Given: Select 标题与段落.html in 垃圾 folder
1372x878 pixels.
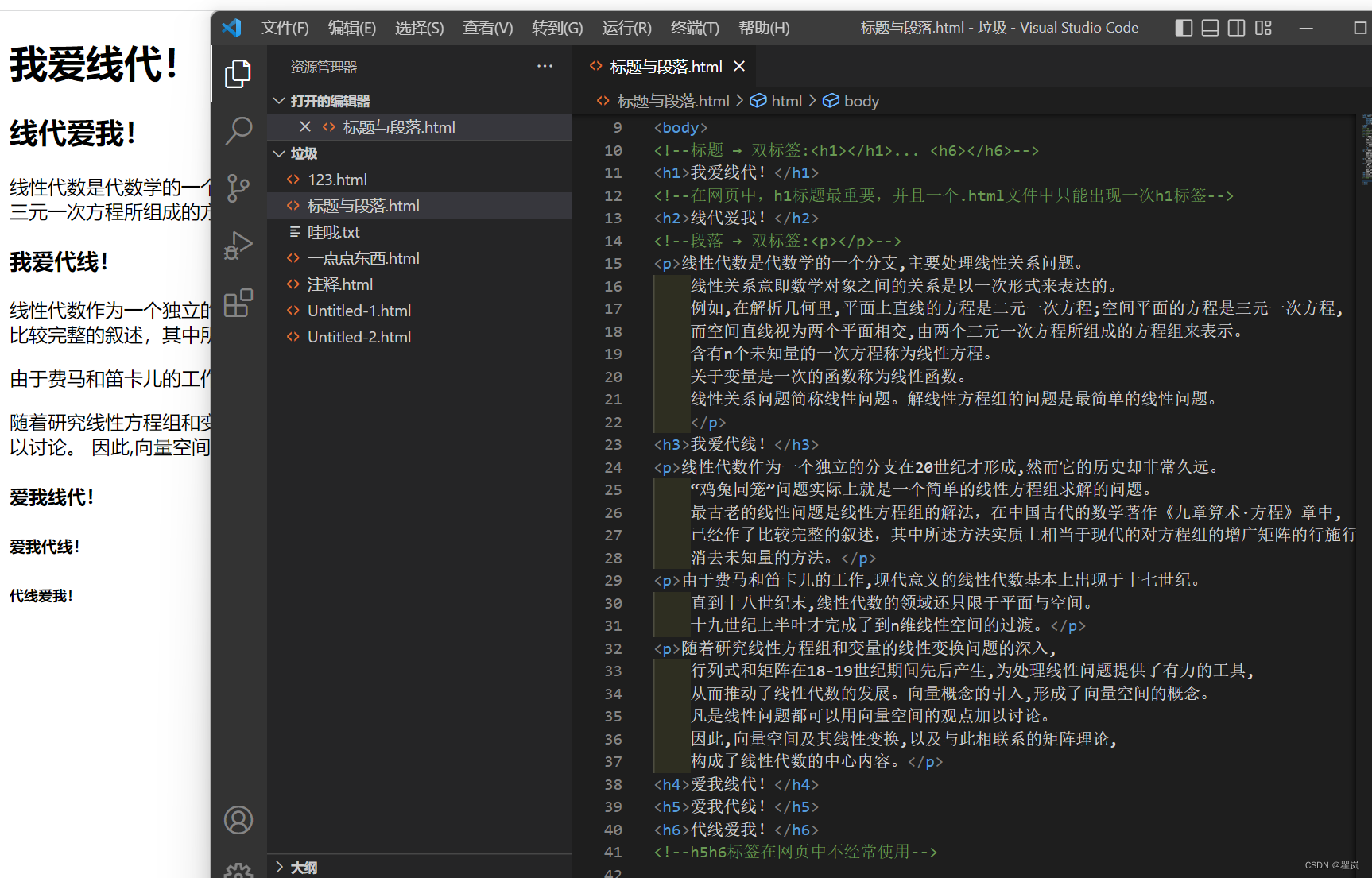Looking at the screenshot, I should point(420,206).
